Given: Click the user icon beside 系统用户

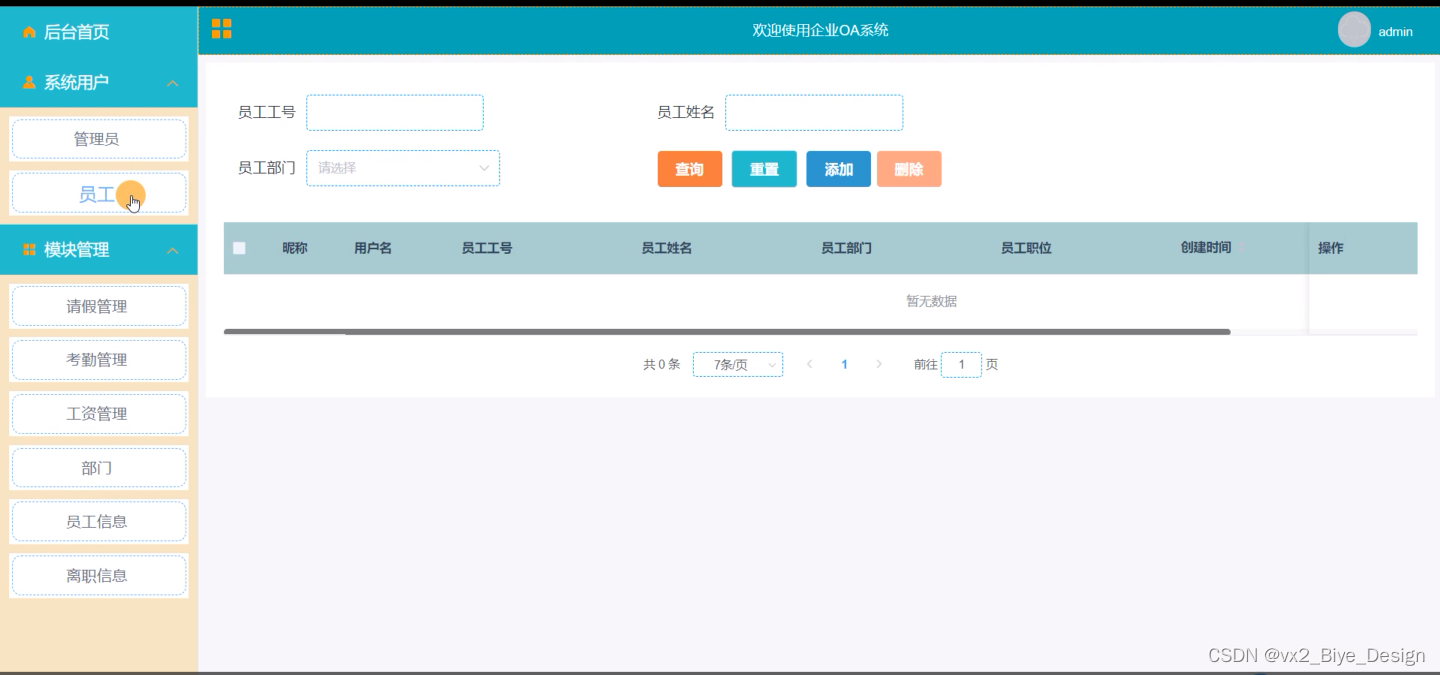Looking at the screenshot, I should [x=29, y=82].
